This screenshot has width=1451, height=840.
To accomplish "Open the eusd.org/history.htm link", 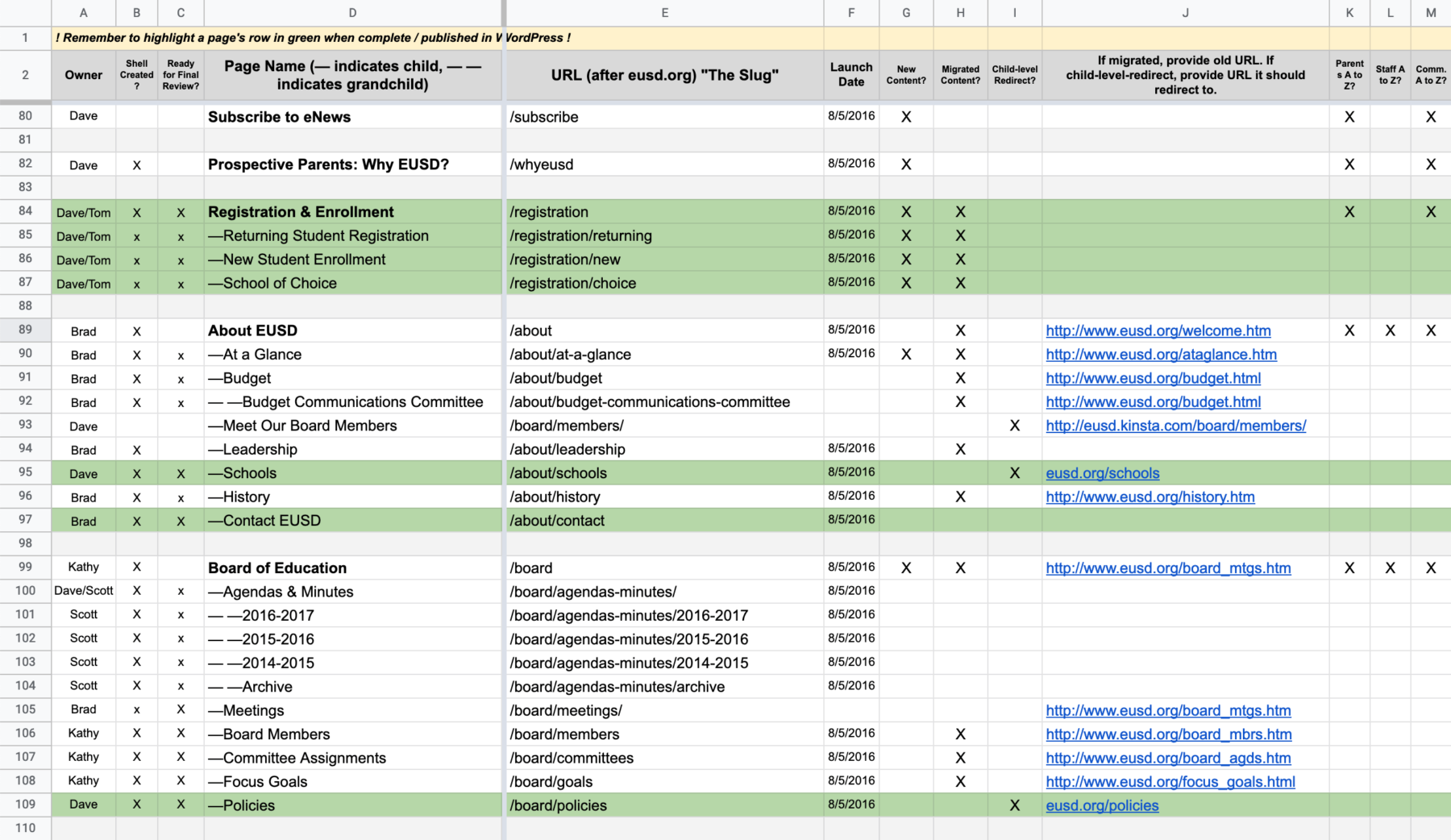I will point(1150,497).
